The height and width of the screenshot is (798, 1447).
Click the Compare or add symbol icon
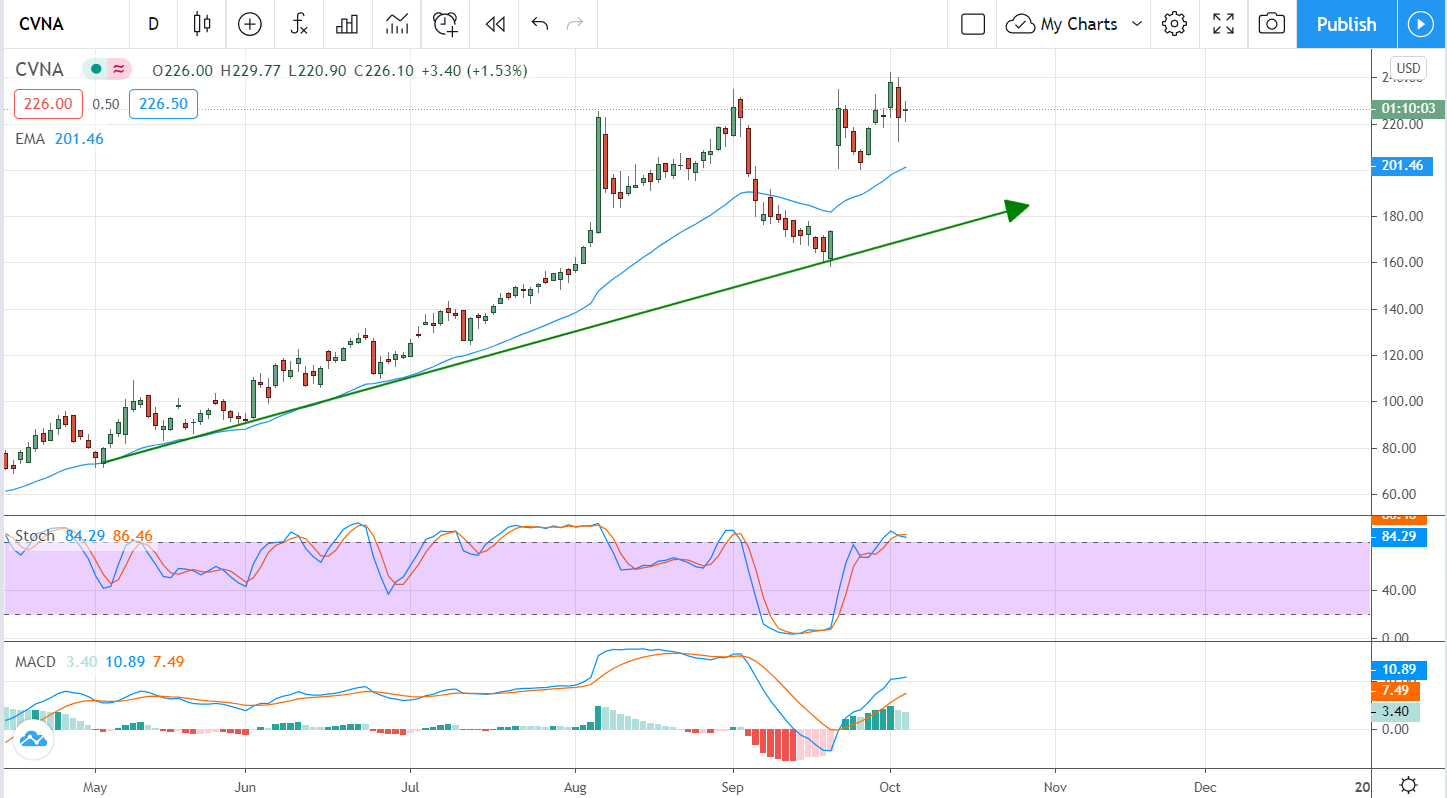(250, 24)
